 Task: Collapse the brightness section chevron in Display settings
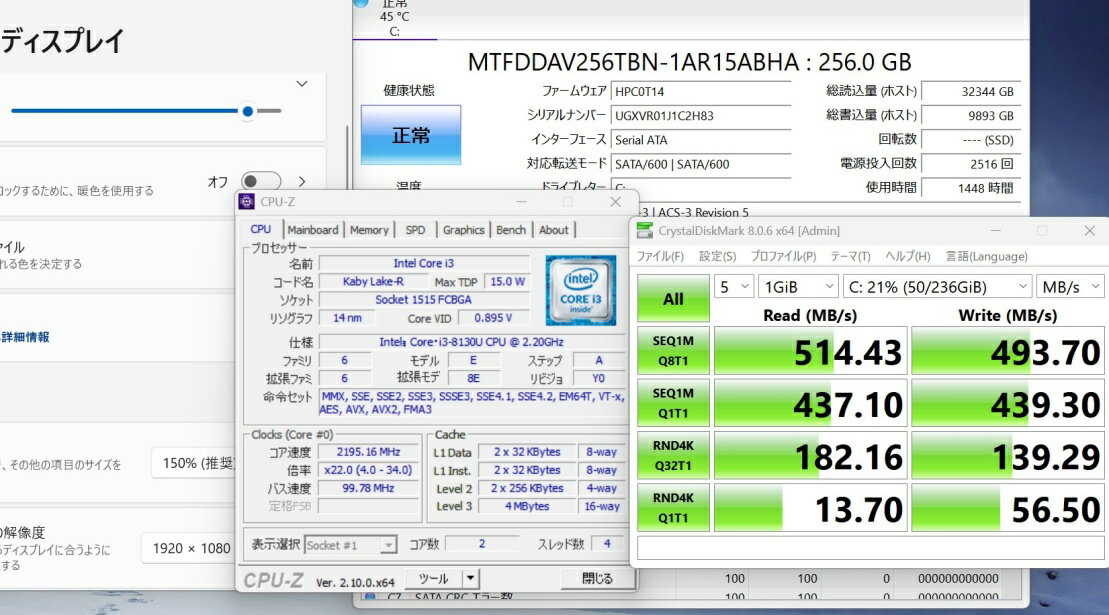click(x=302, y=83)
